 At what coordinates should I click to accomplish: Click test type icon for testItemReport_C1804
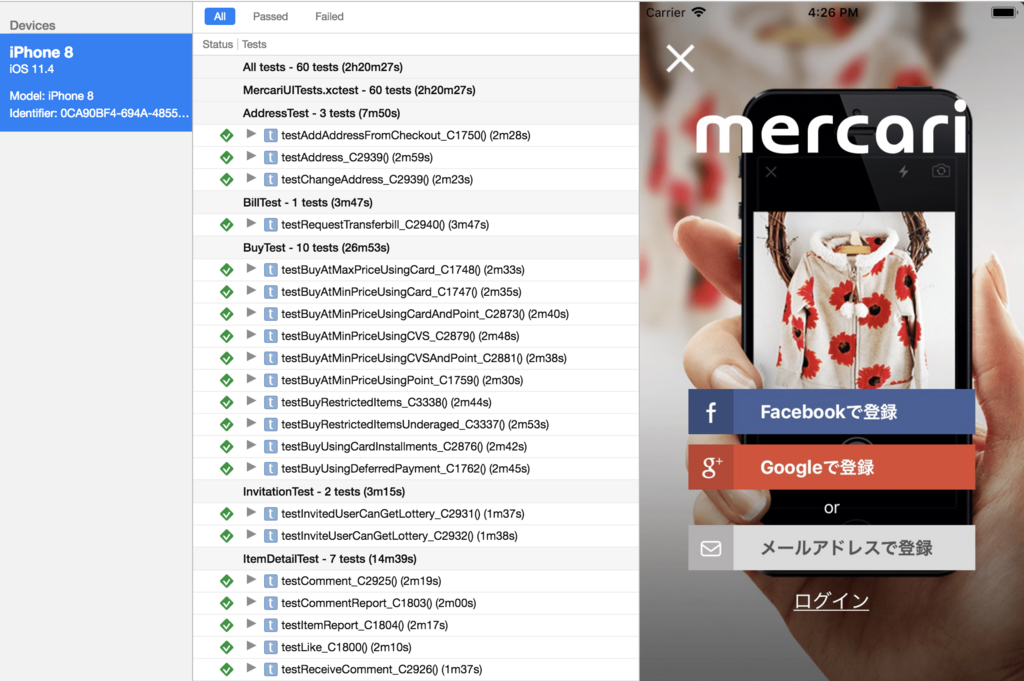(270, 625)
